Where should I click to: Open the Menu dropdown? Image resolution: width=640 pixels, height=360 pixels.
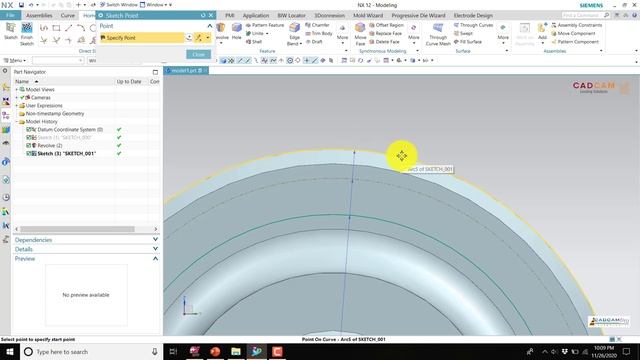15,60
